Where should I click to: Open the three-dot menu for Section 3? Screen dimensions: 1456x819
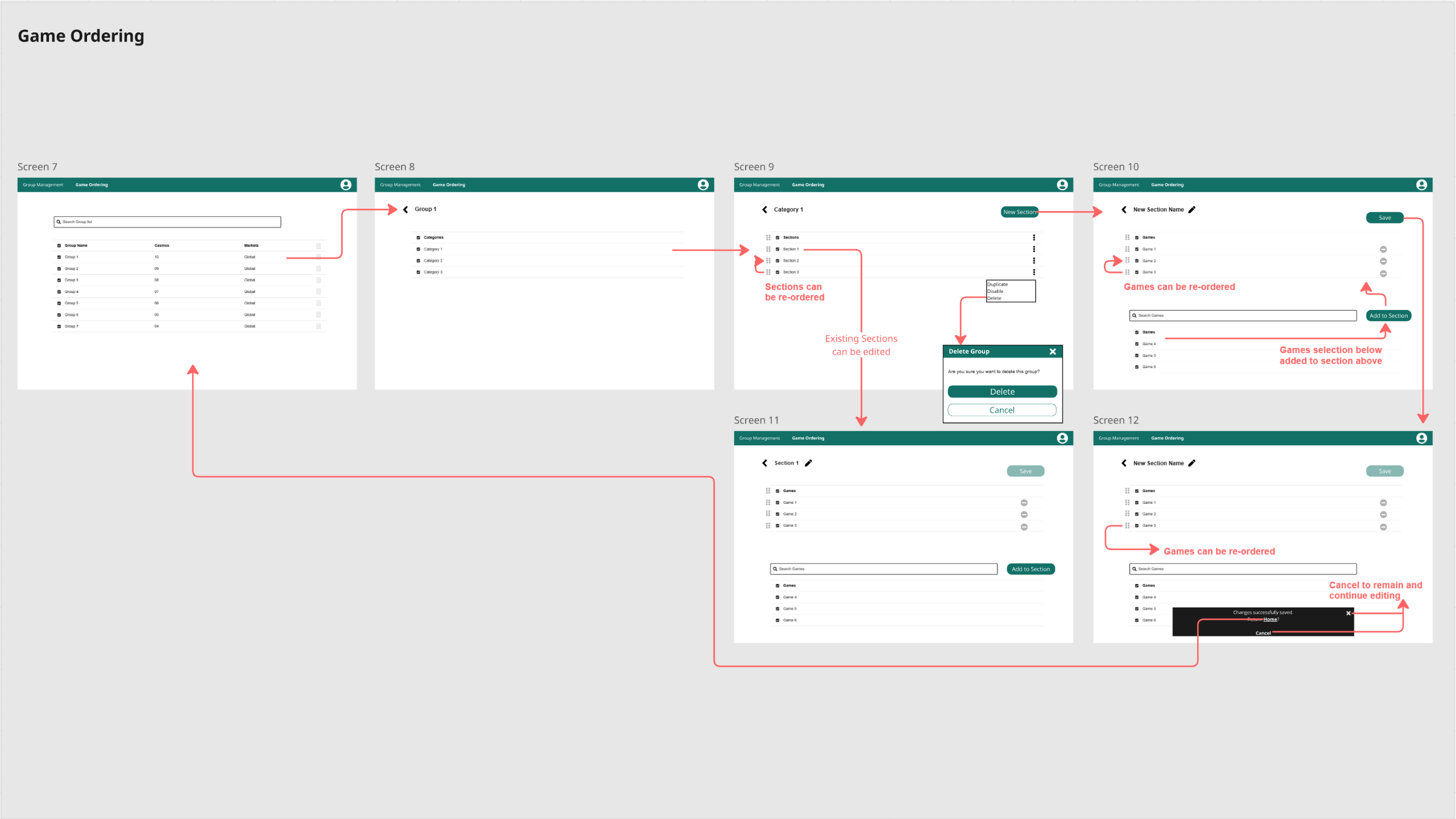pyautogui.click(x=1035, y=272)
